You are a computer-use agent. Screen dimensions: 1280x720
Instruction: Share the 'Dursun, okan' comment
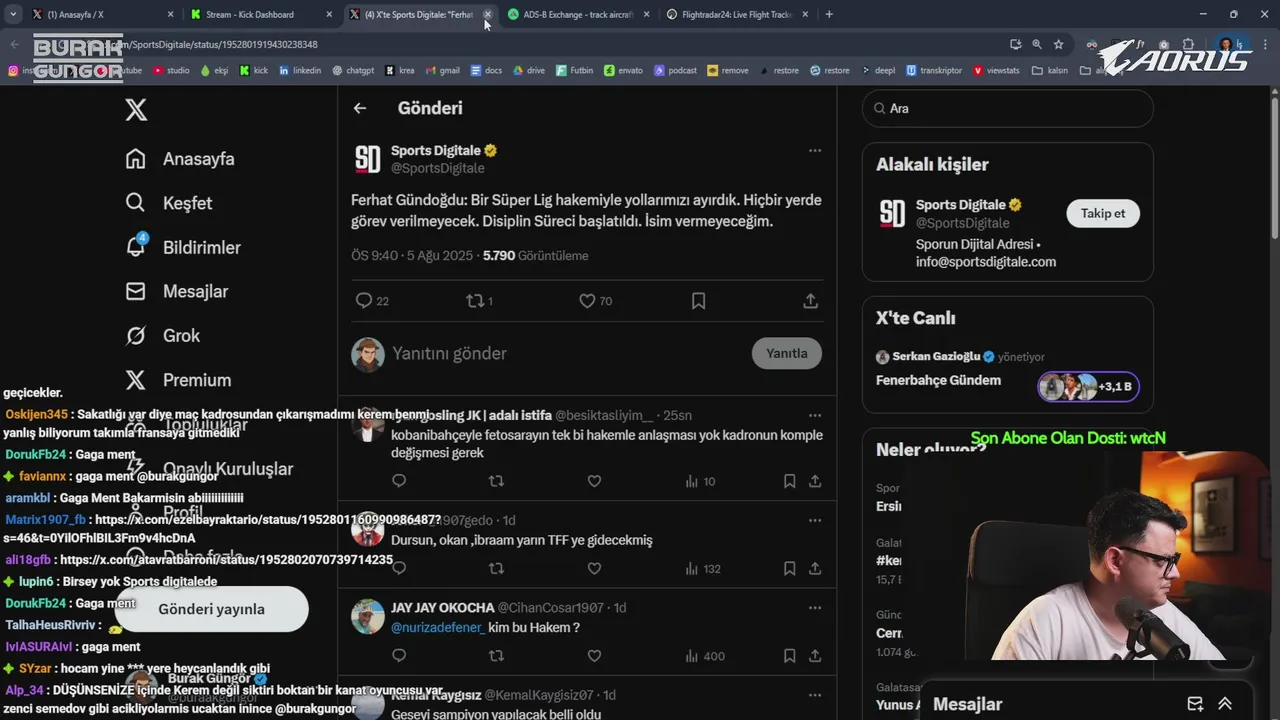tap(815, 568)
